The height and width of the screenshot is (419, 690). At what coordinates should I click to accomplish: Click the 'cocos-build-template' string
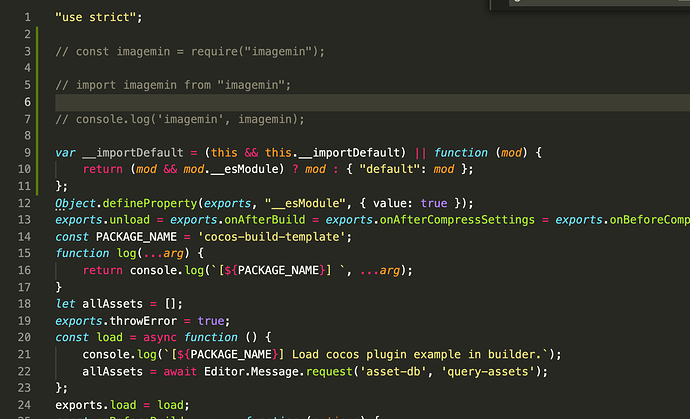(271, 237)
